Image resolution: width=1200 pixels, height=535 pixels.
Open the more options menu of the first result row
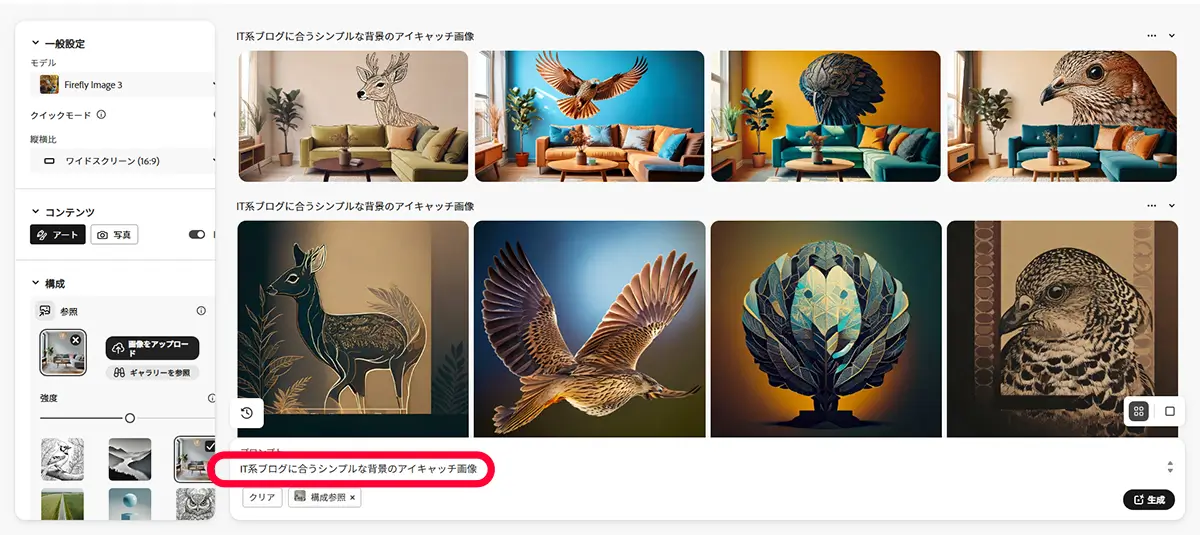pos(1151,36)
